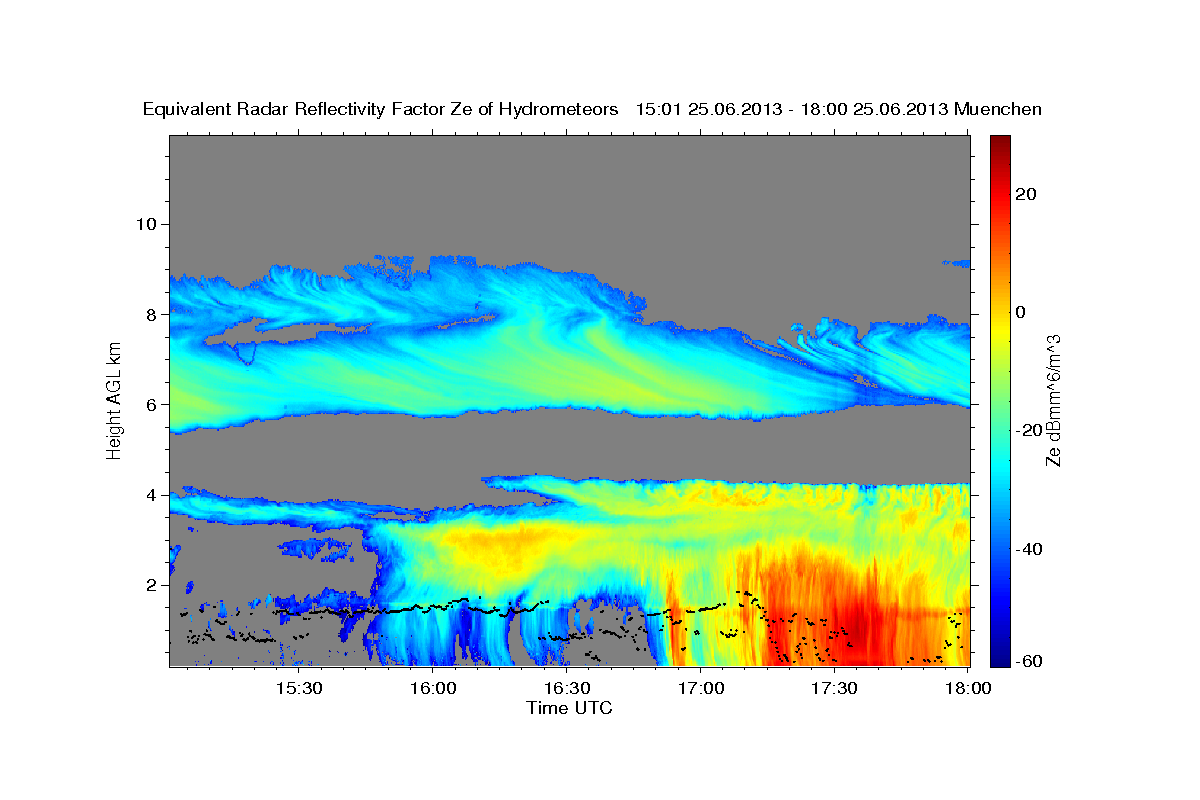Click the colorbar value label -20

pyautogui.click(x=1027, y=430)
